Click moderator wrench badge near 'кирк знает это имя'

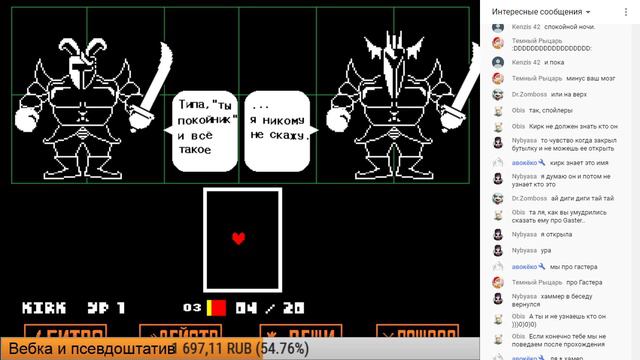[x=542, y=162]
